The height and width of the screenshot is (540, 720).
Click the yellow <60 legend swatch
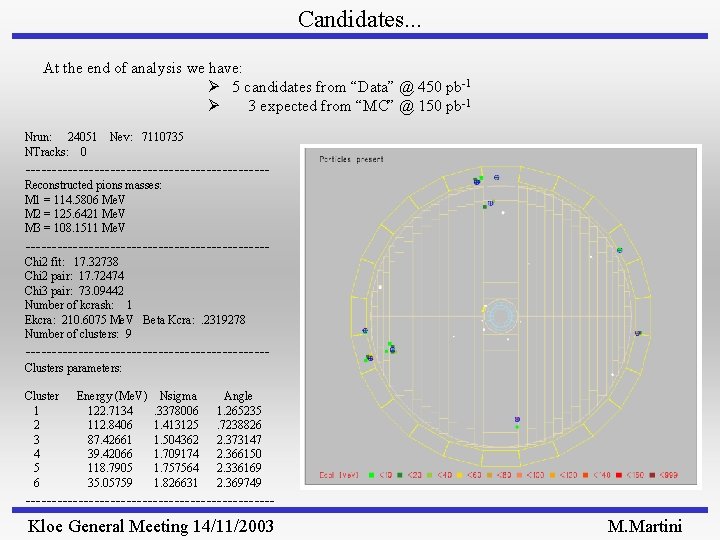[460, 475]
